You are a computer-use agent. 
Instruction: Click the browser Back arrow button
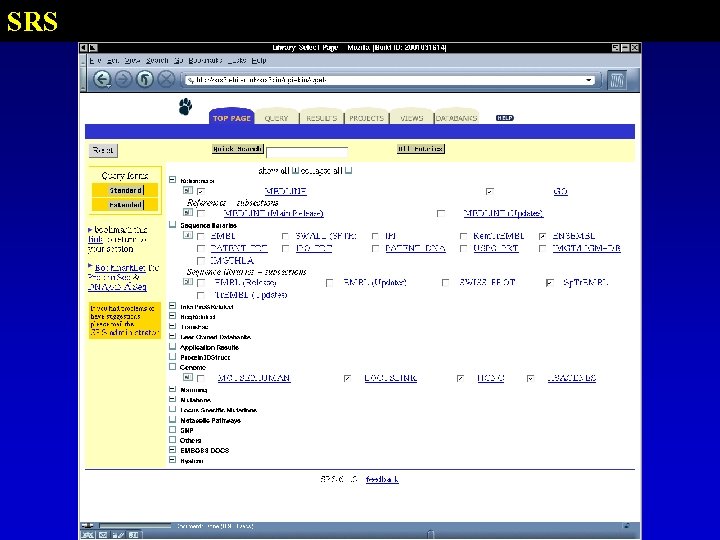point(102,79)
